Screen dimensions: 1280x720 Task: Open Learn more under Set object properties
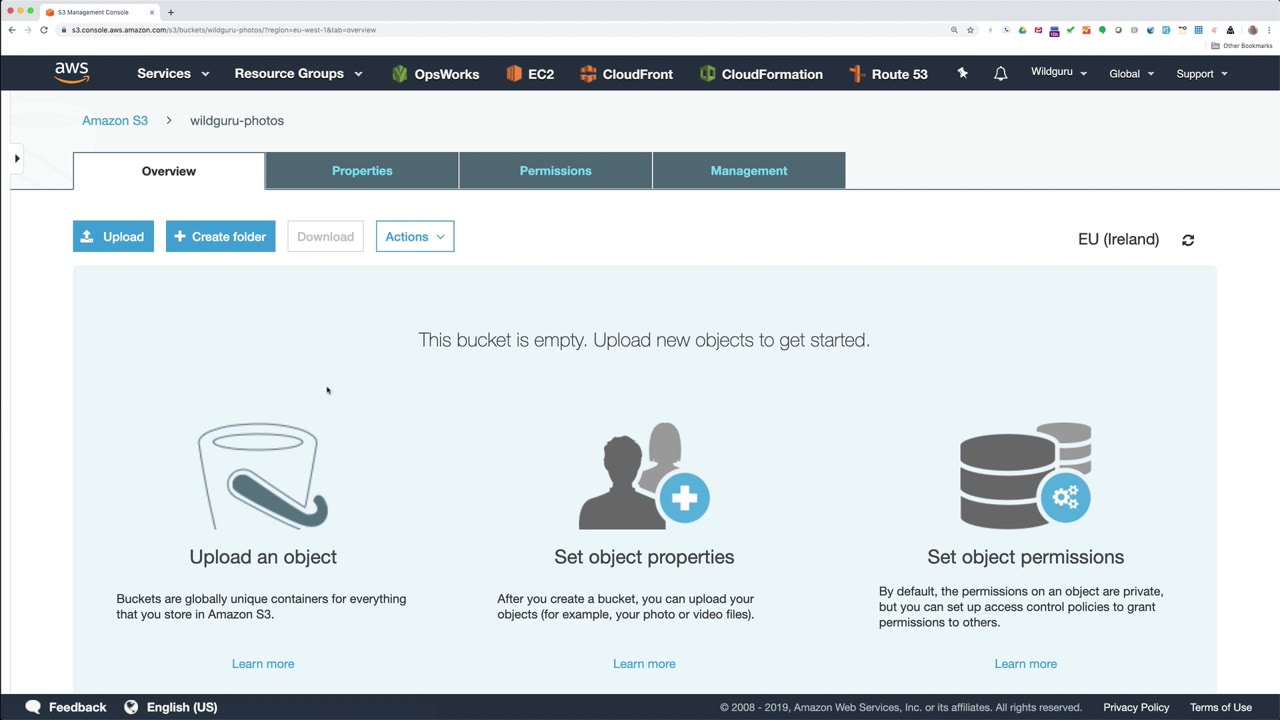644,664
